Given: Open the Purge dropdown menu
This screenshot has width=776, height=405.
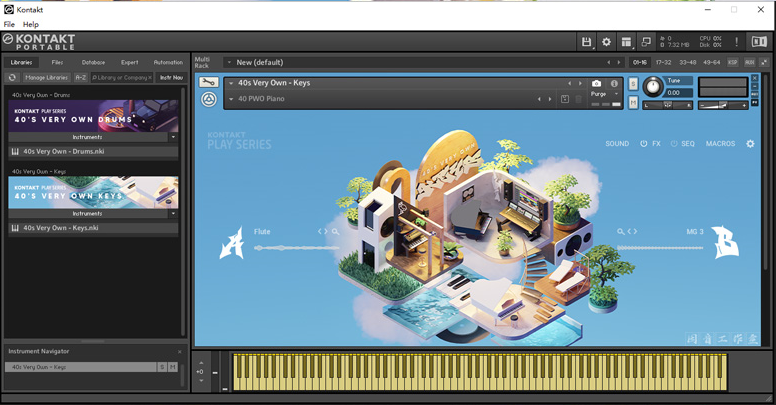Looking at the screenshot, I should coord(616,94).
